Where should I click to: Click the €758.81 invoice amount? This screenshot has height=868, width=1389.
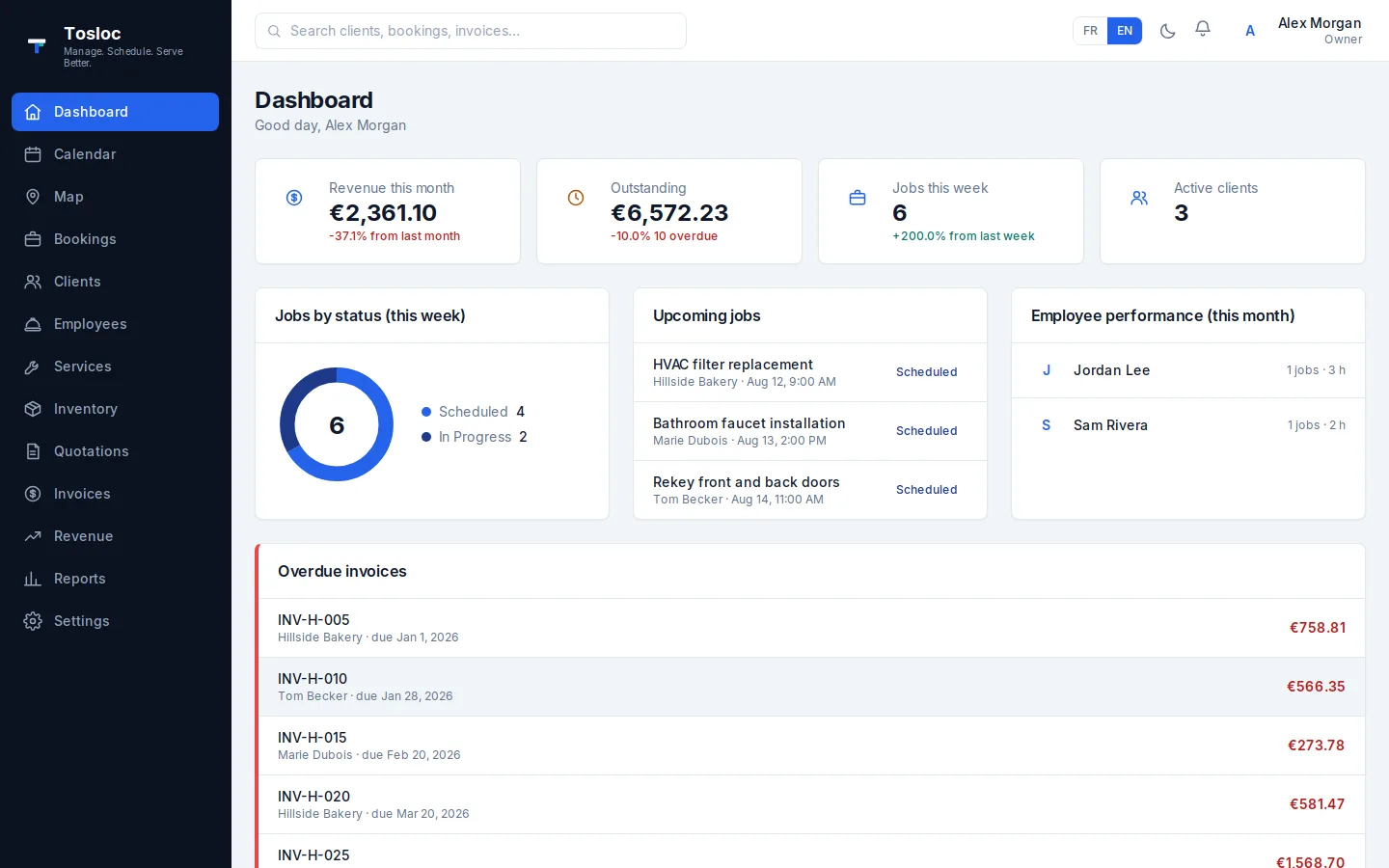point(1318,628)
